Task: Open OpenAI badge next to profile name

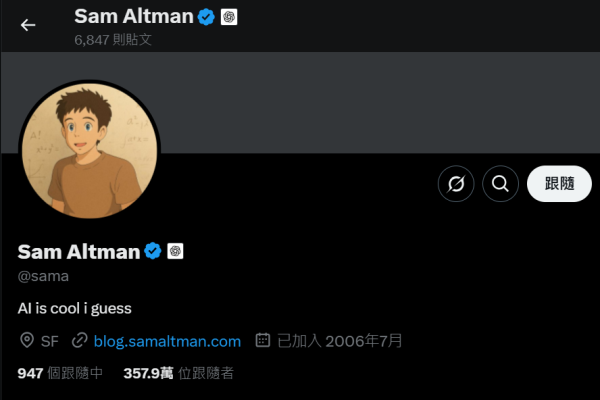Action: click(175, 251)
